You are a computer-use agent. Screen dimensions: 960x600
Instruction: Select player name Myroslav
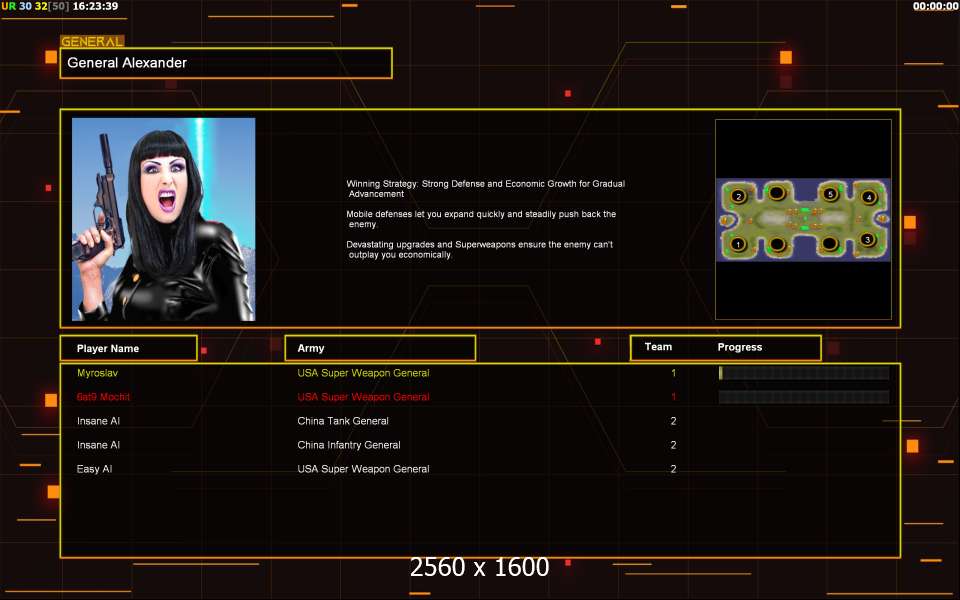[97, 373]
